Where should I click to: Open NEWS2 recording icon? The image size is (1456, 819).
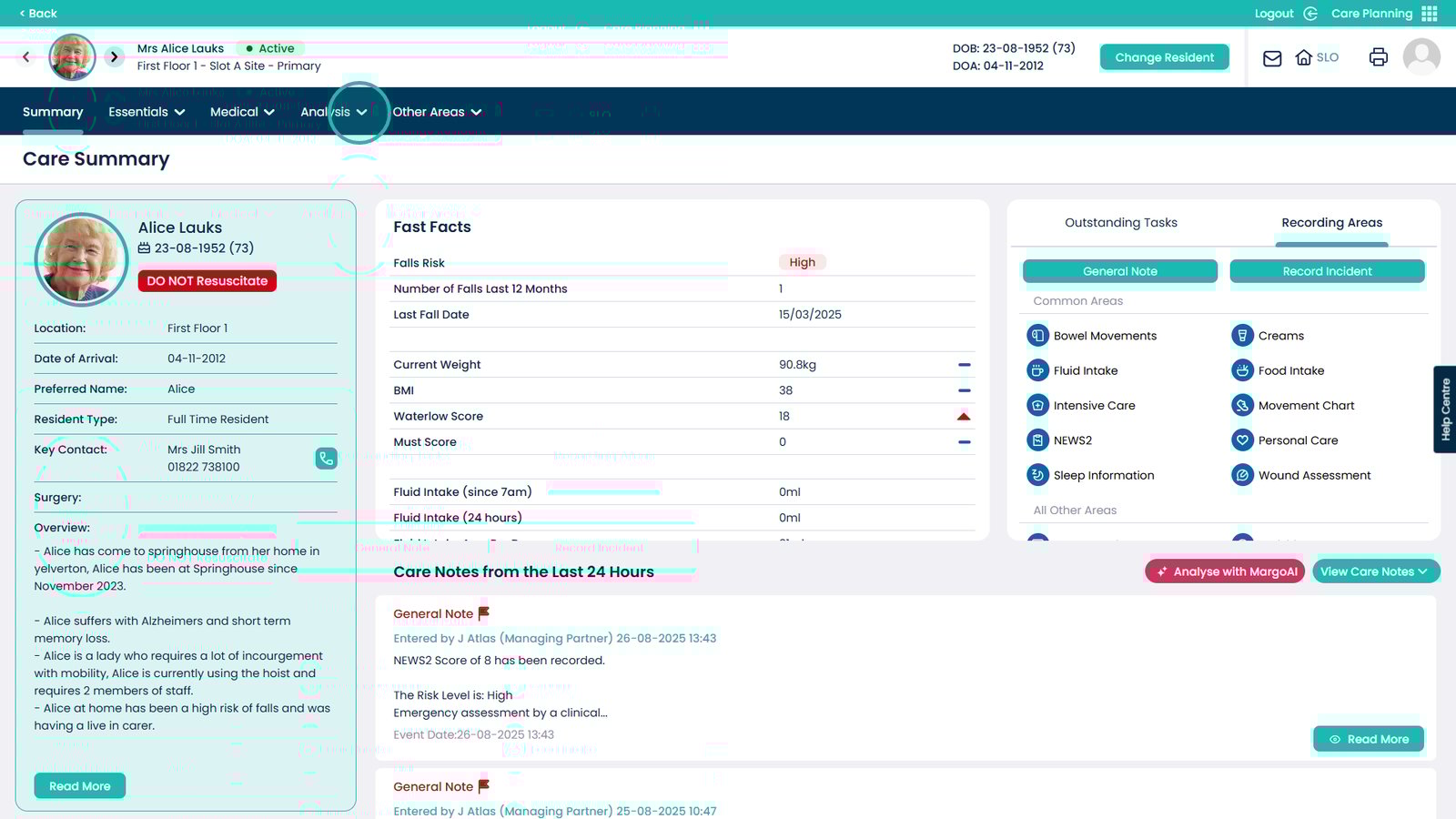pyautogui.click(x=1037, y=440)
